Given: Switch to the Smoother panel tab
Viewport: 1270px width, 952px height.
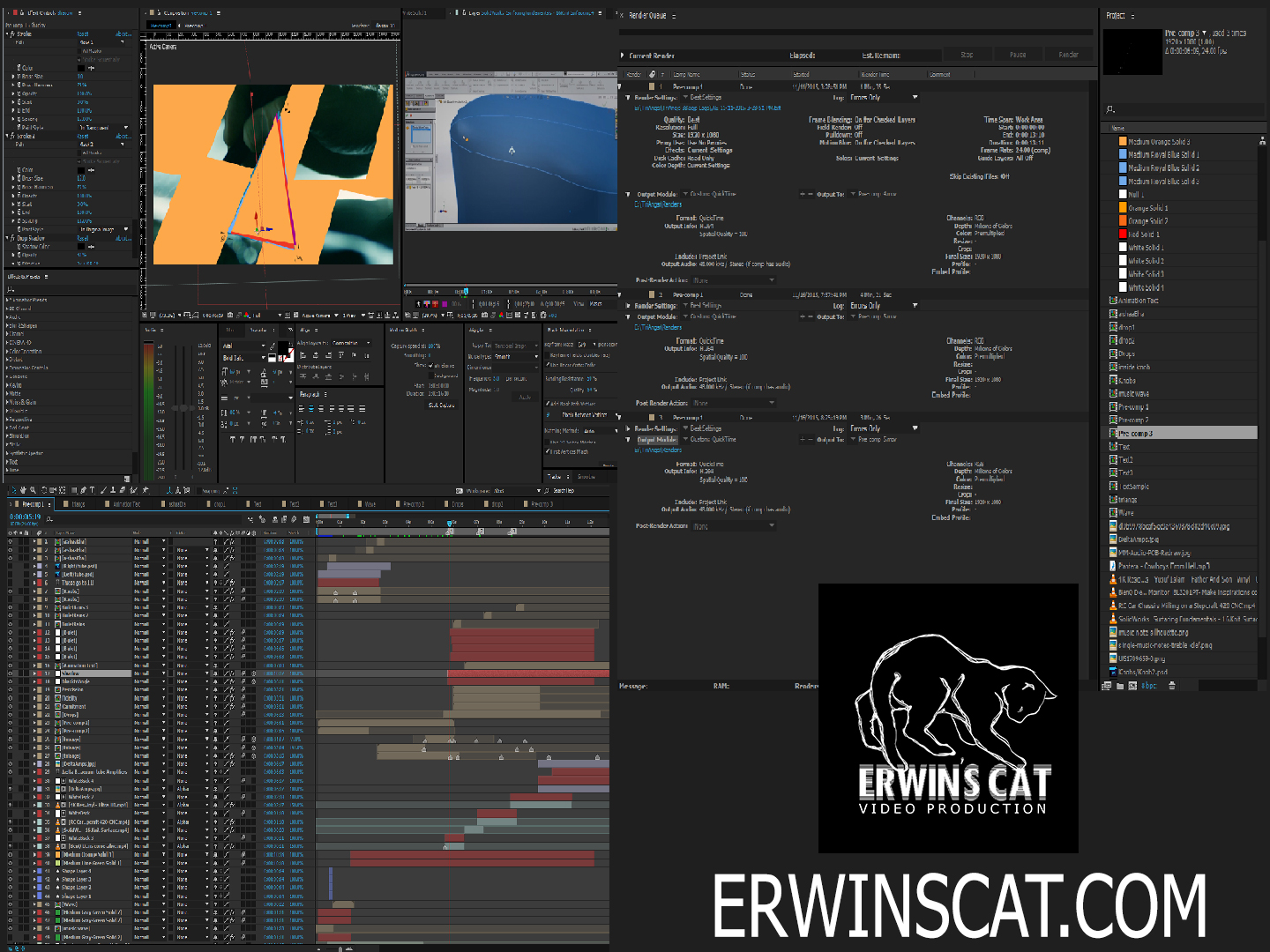Looking at the screenshot, I should [586, 476].
